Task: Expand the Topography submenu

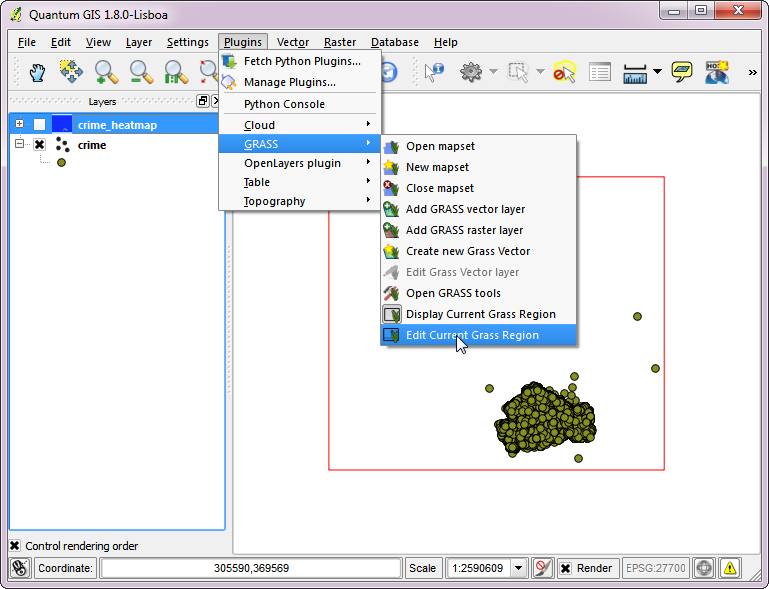Action: click(300, 201)
